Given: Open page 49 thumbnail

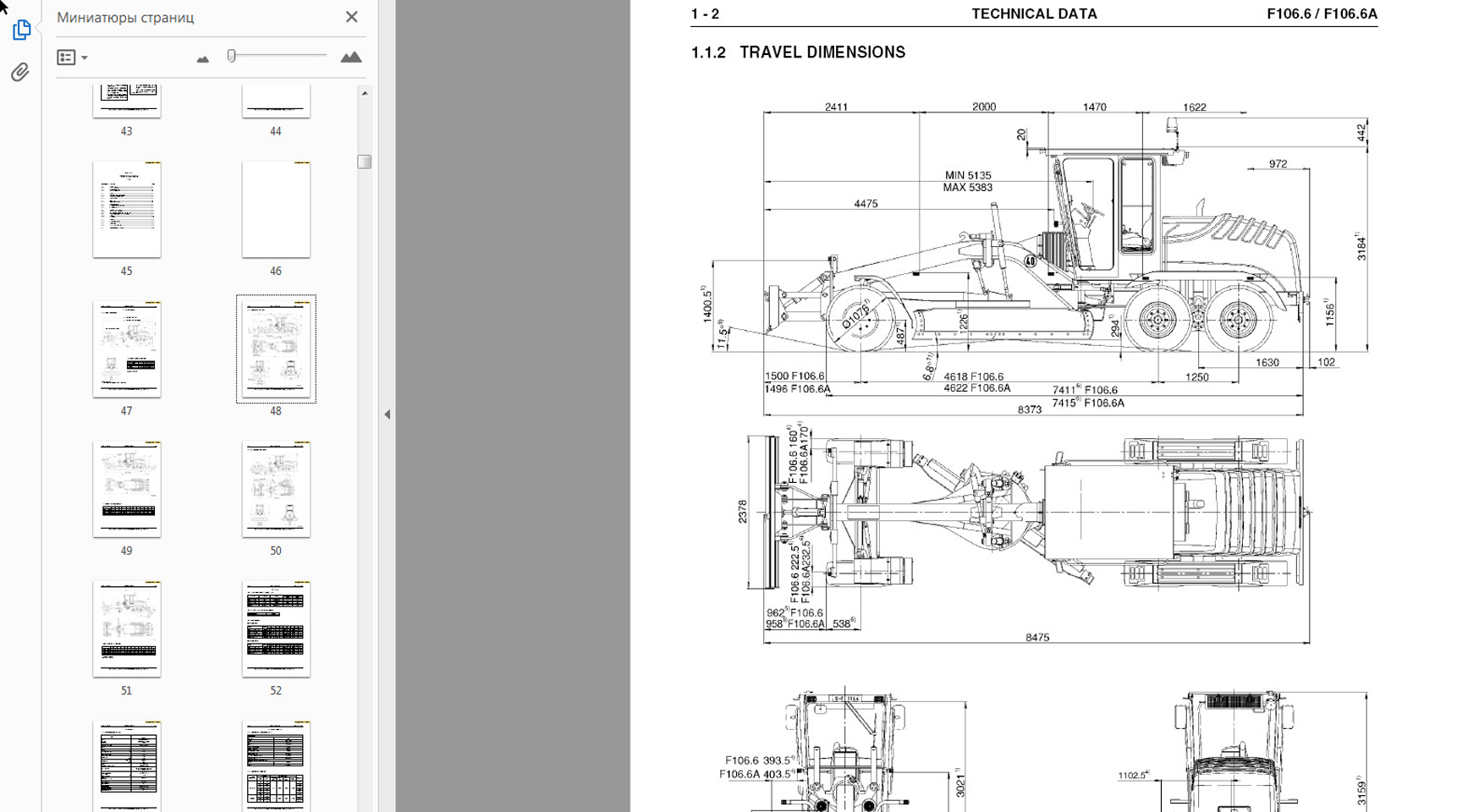Looking at the screenshot, I should [127, 489].
